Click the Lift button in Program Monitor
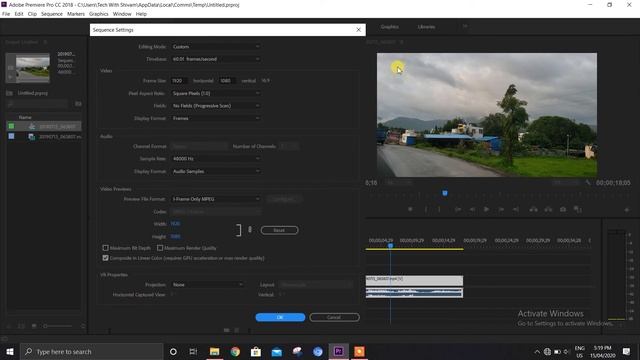This screenshot has width=640, height=360. (x=533, y=209)
